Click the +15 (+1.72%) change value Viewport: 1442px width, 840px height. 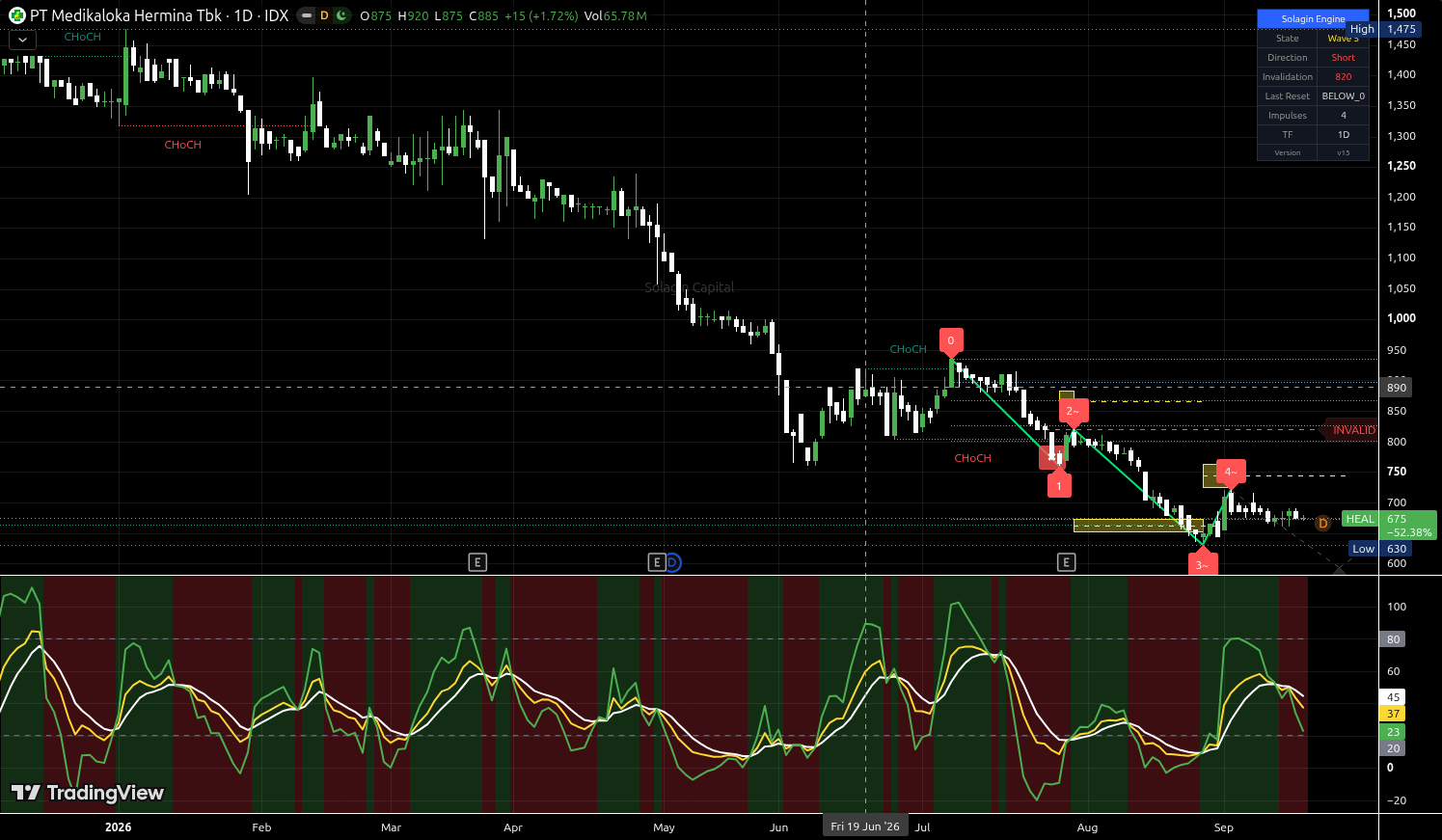point(541,16)
